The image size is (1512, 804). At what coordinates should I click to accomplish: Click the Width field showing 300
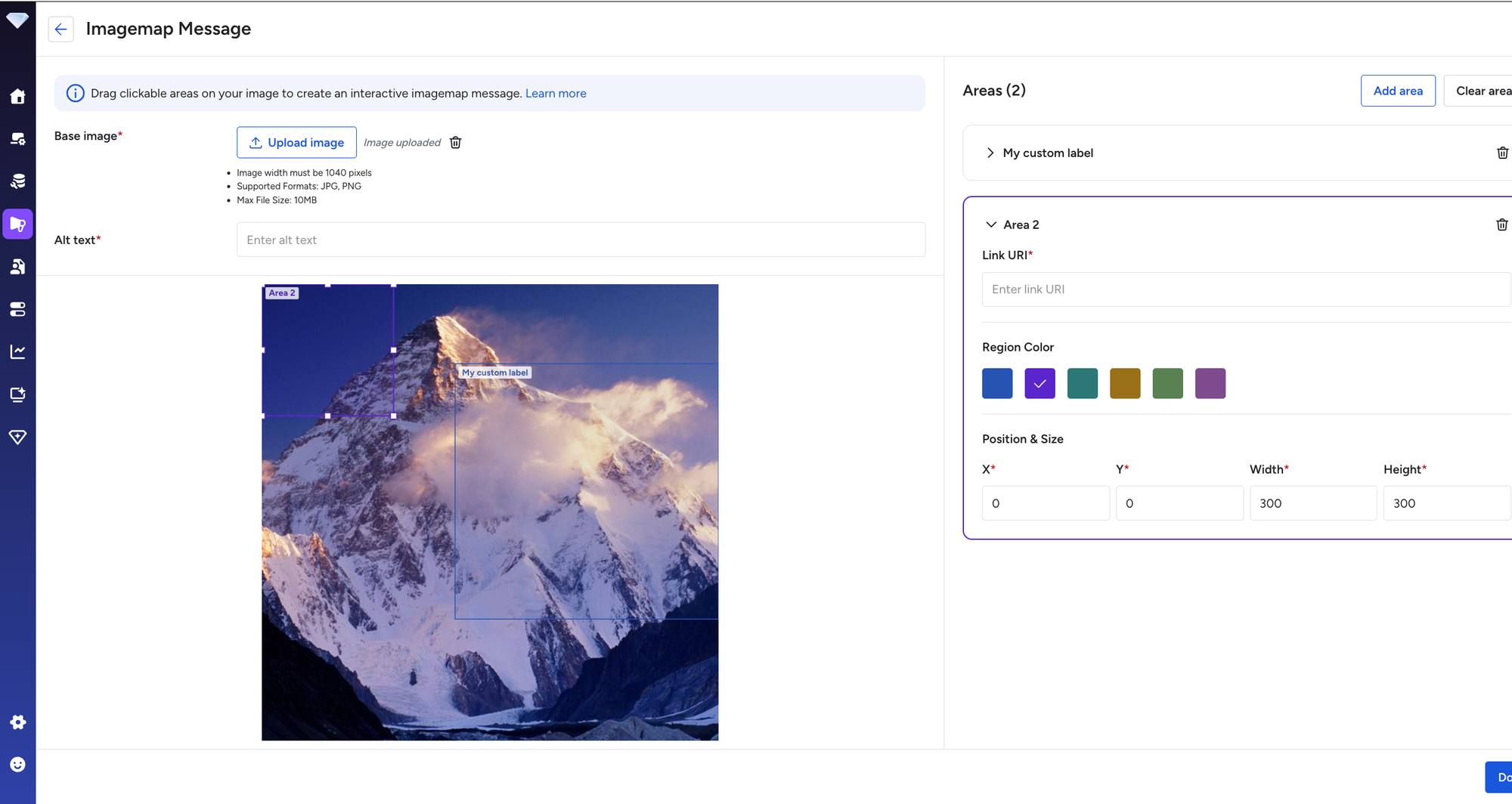(1313, 503)
